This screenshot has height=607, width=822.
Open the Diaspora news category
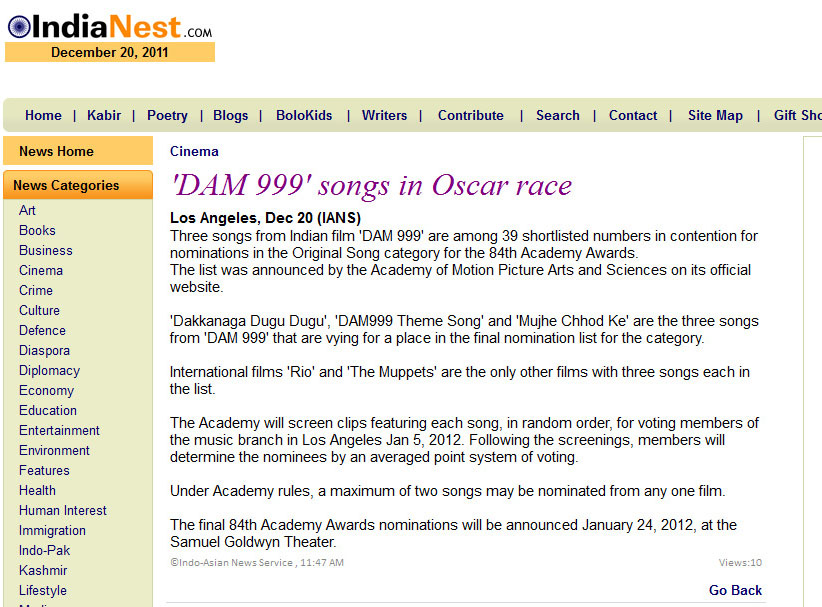click(44, 350)
